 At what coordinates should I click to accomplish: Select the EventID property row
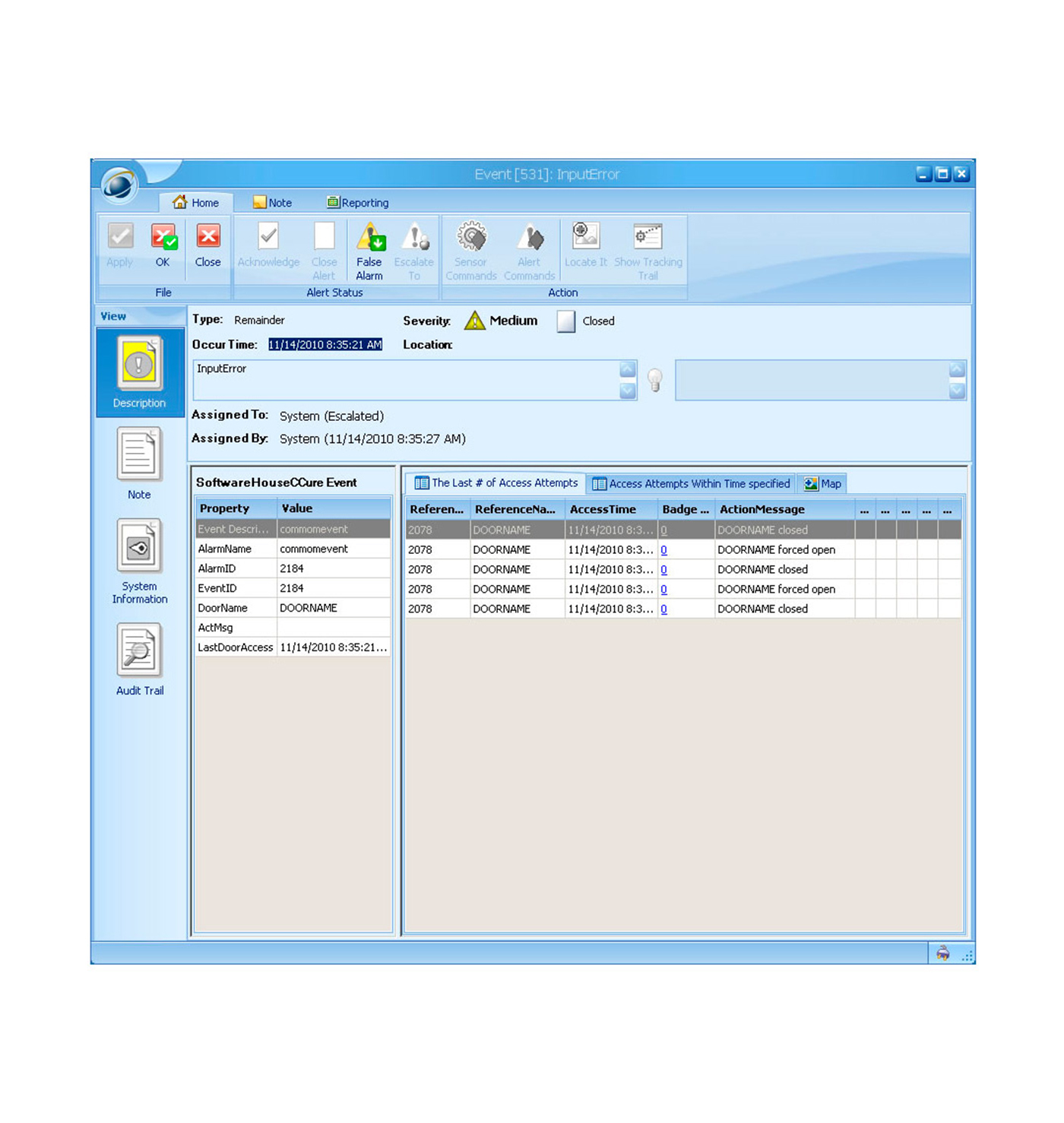[x=293, y=588]
